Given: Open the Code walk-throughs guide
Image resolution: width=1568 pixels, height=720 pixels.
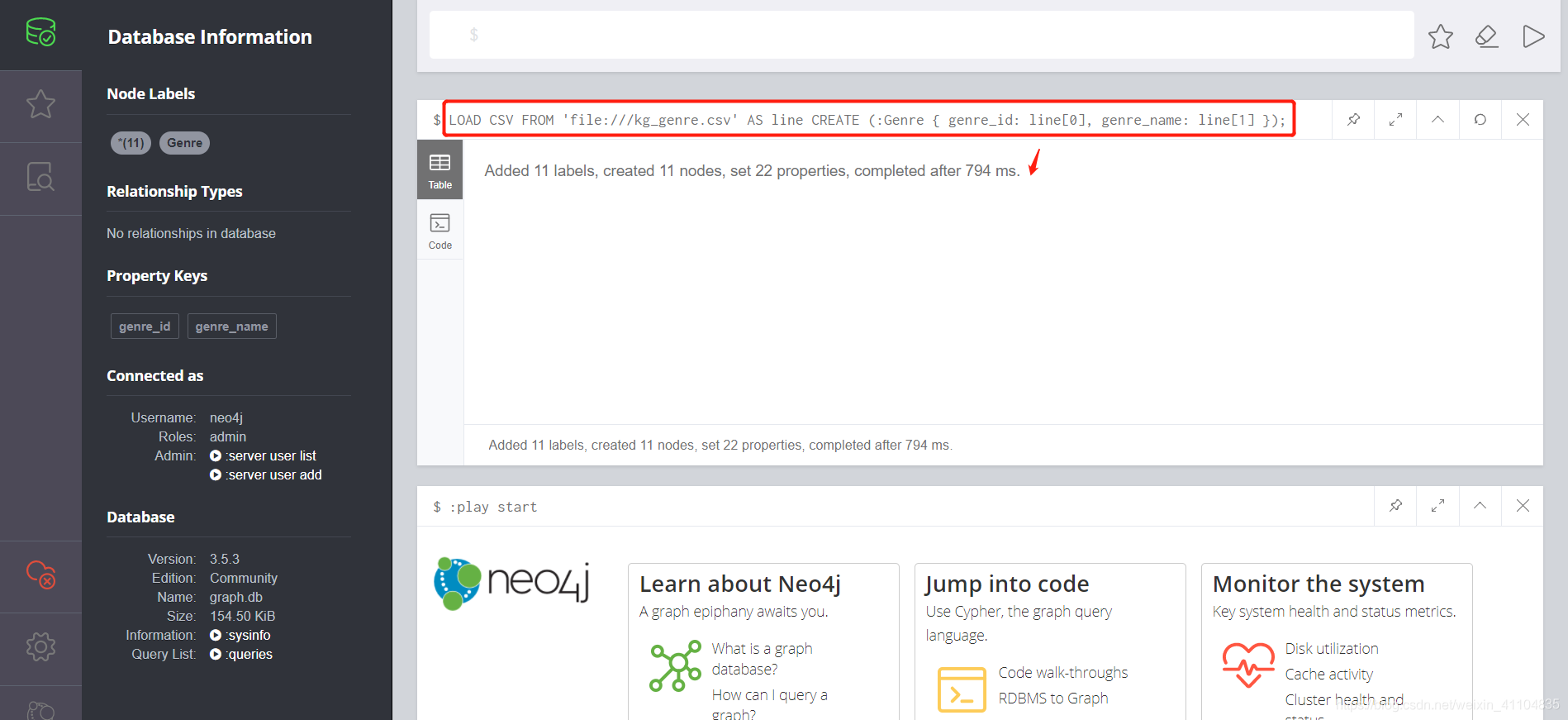Looking at the screenshot, I should tap(1063, 673).
